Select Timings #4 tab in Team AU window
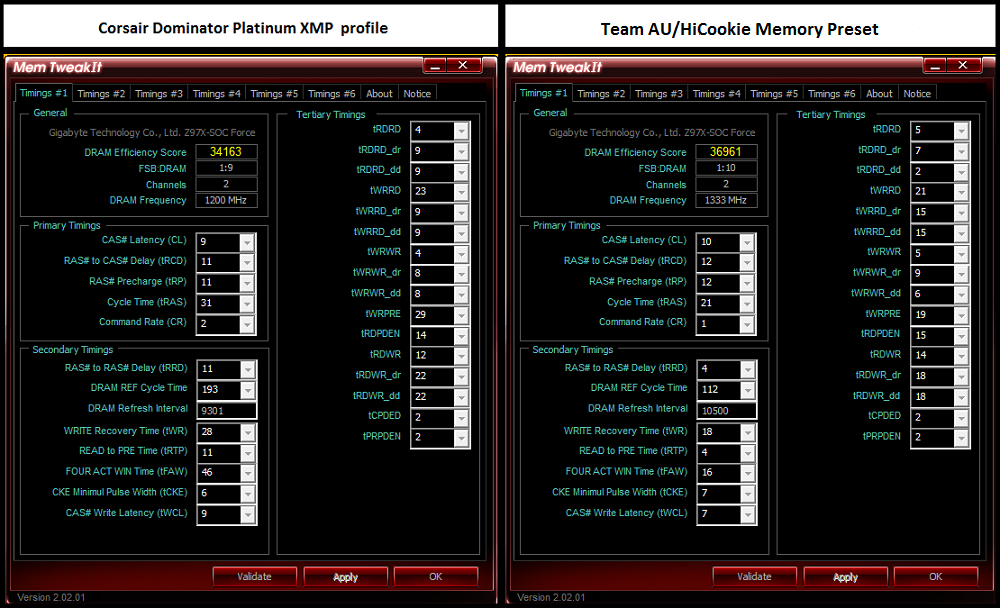The height and width of the screenshot is (608, 1000). pyautogui.click(x=717, y=94)
